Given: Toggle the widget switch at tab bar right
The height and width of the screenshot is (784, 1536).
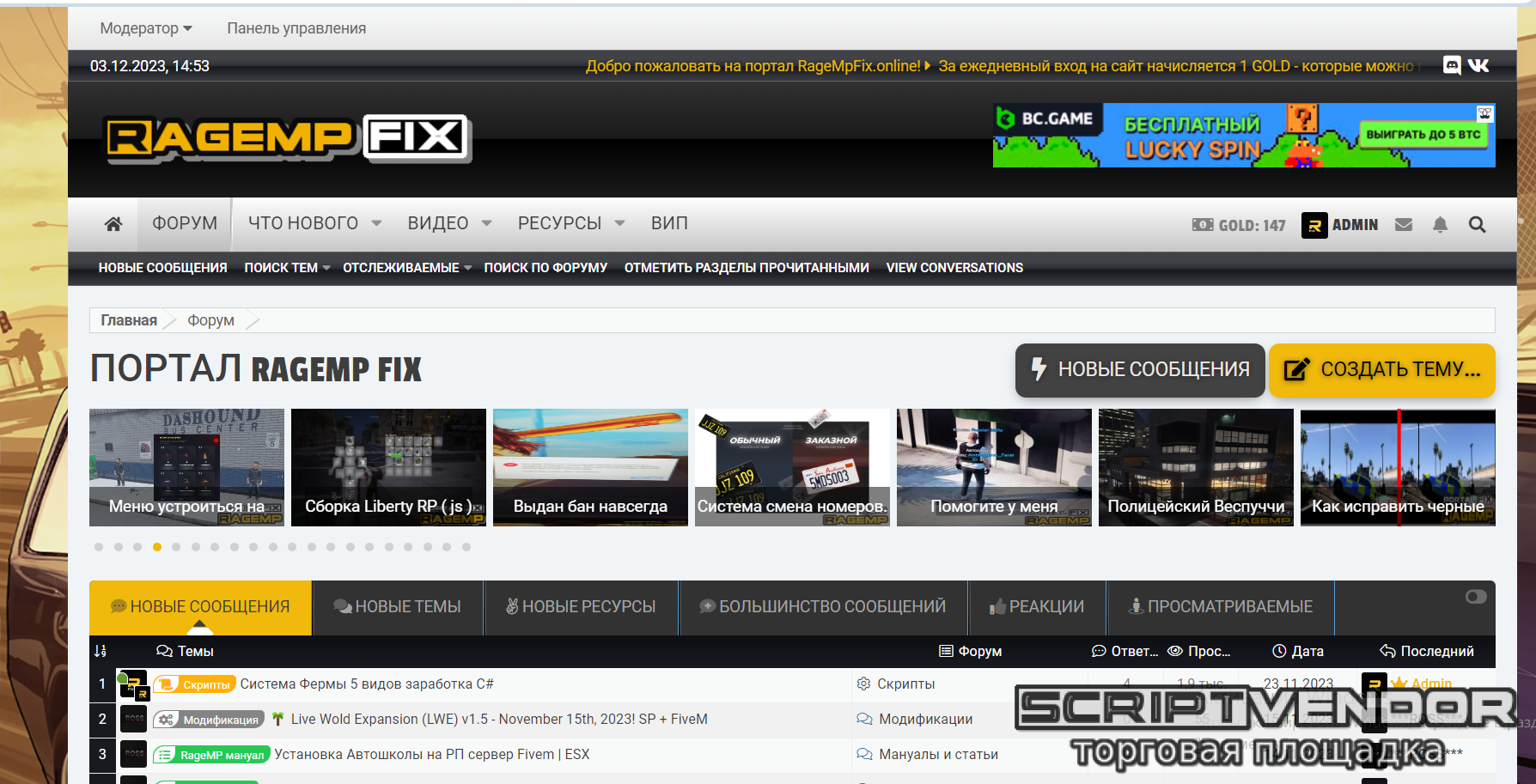Looking at the screenshot, I should 1476,597.
